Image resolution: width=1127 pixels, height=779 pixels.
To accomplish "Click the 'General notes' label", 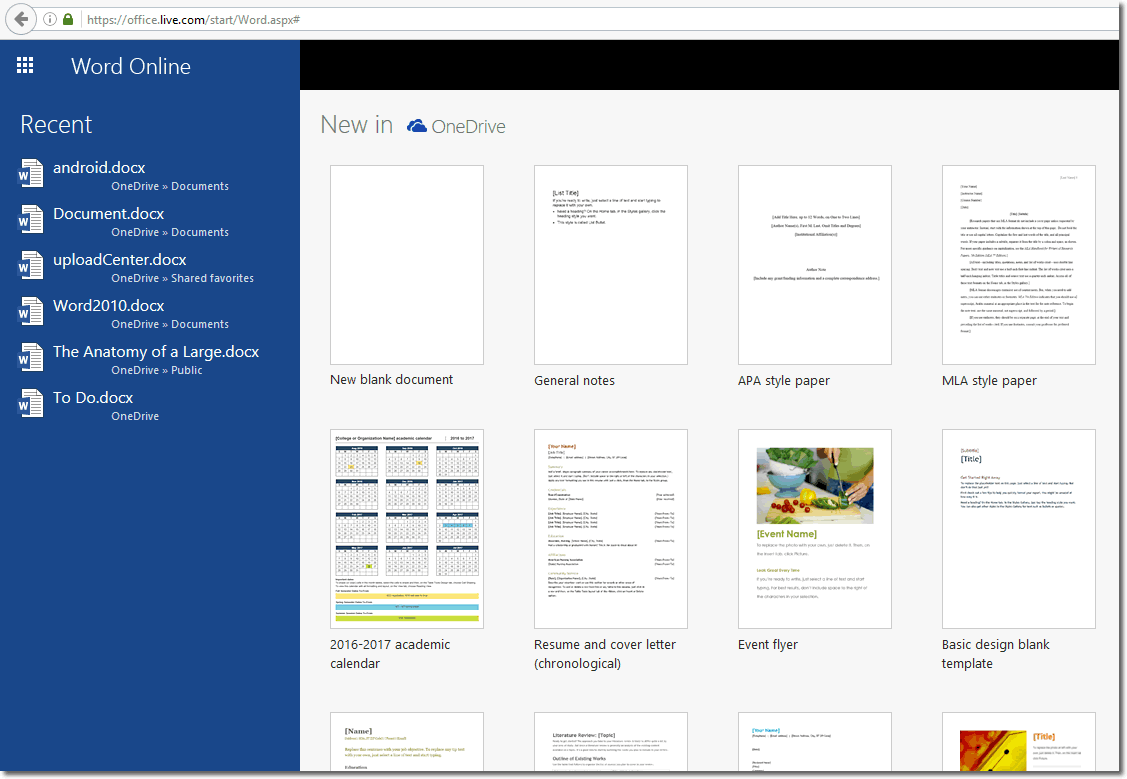I will (574, 380).
